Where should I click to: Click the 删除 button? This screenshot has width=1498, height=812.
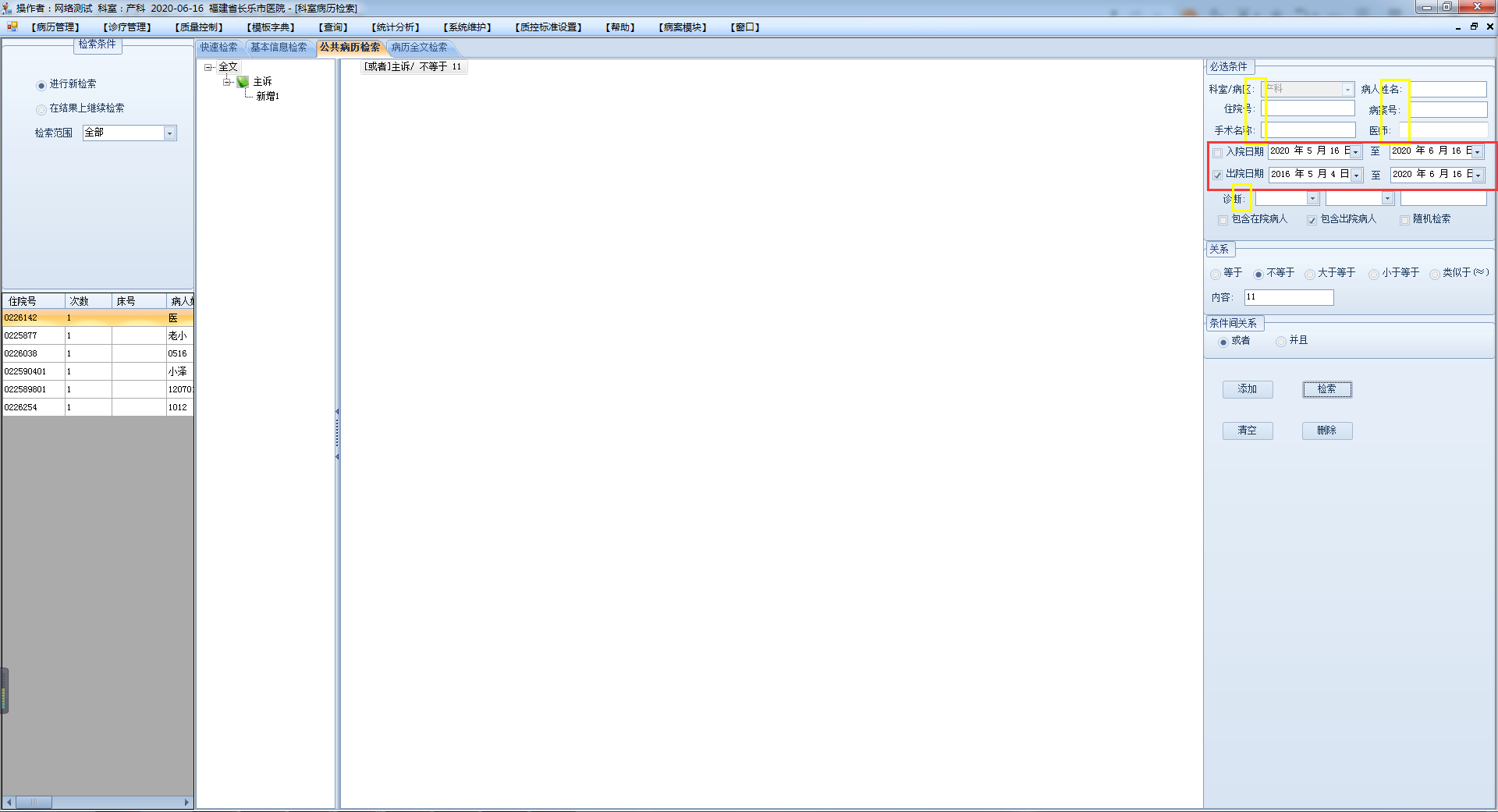[1327, 431]
